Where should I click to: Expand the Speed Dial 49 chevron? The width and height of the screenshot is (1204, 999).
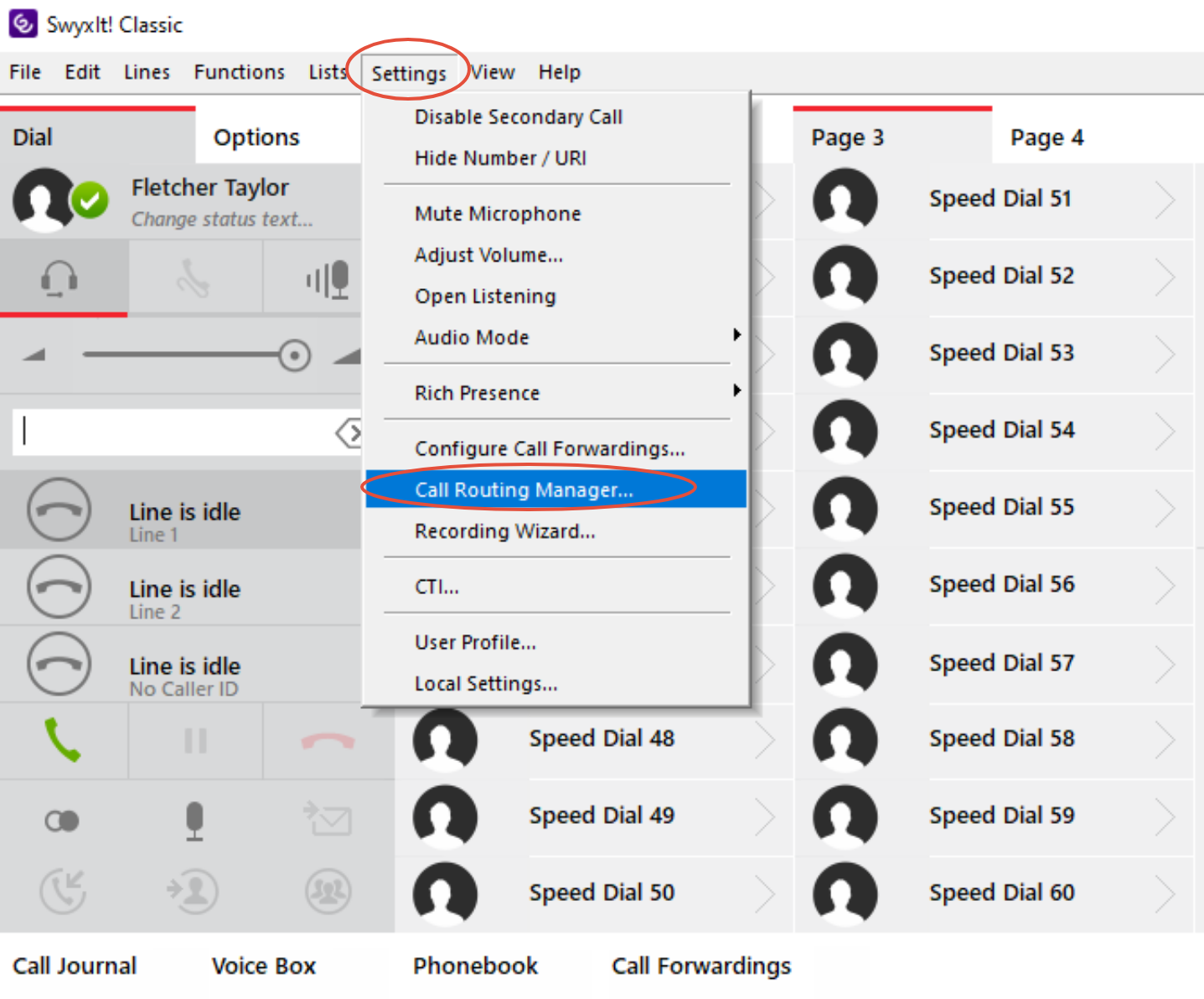click(x=765, y=816)
